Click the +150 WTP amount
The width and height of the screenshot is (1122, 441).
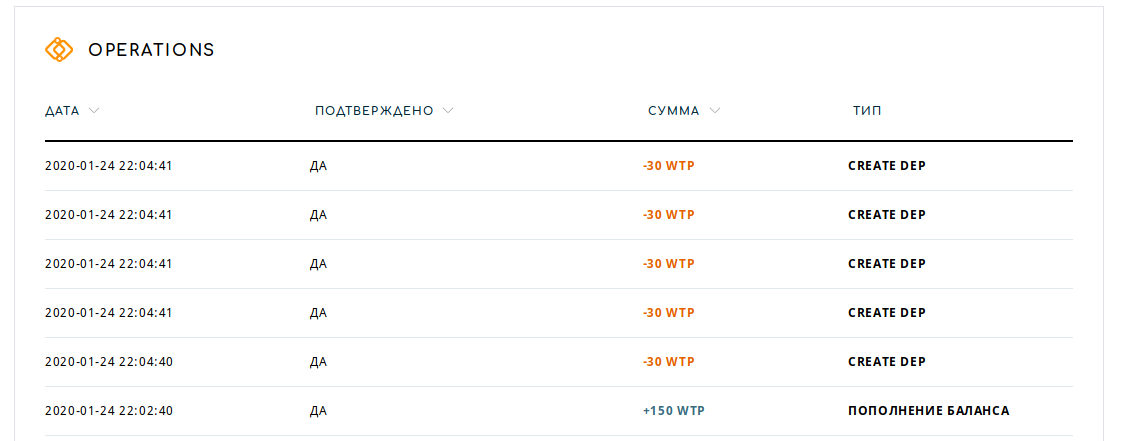673,411
